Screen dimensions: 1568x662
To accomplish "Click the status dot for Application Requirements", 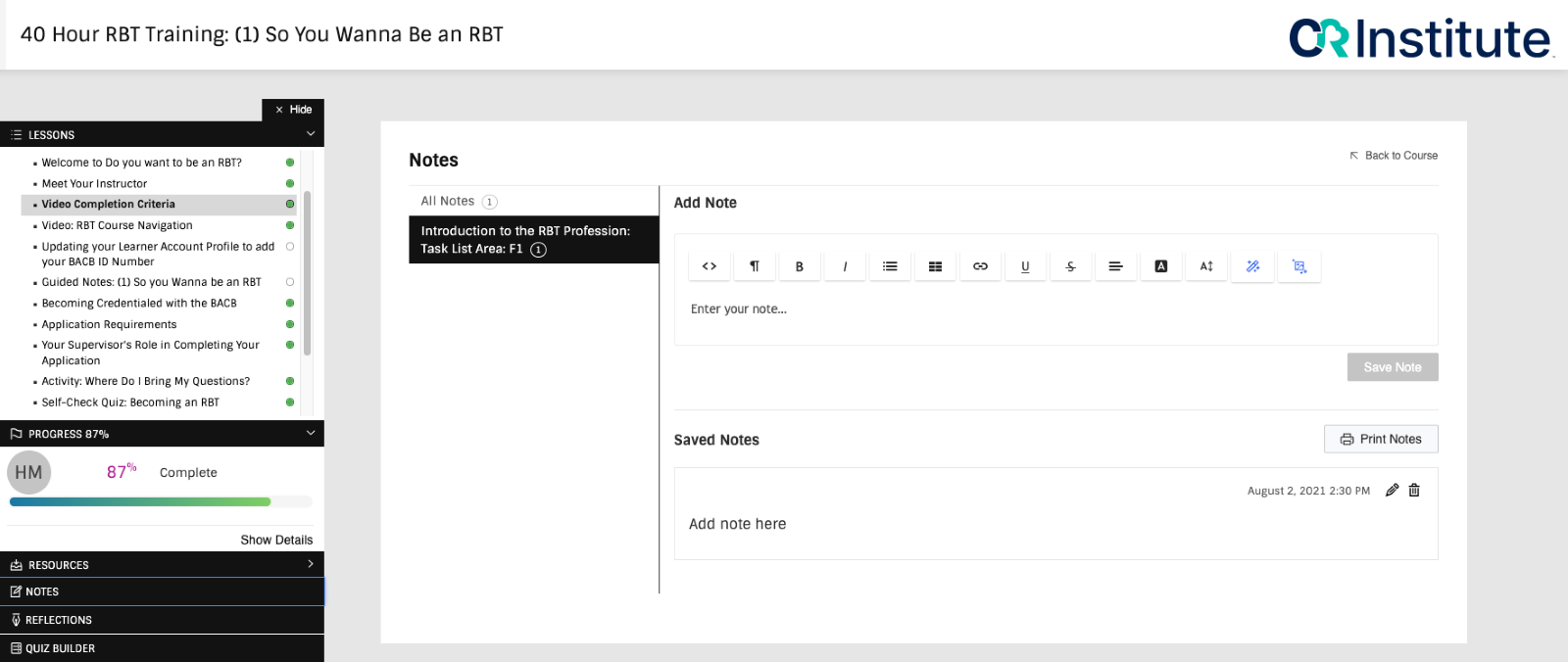I will 290,324.
